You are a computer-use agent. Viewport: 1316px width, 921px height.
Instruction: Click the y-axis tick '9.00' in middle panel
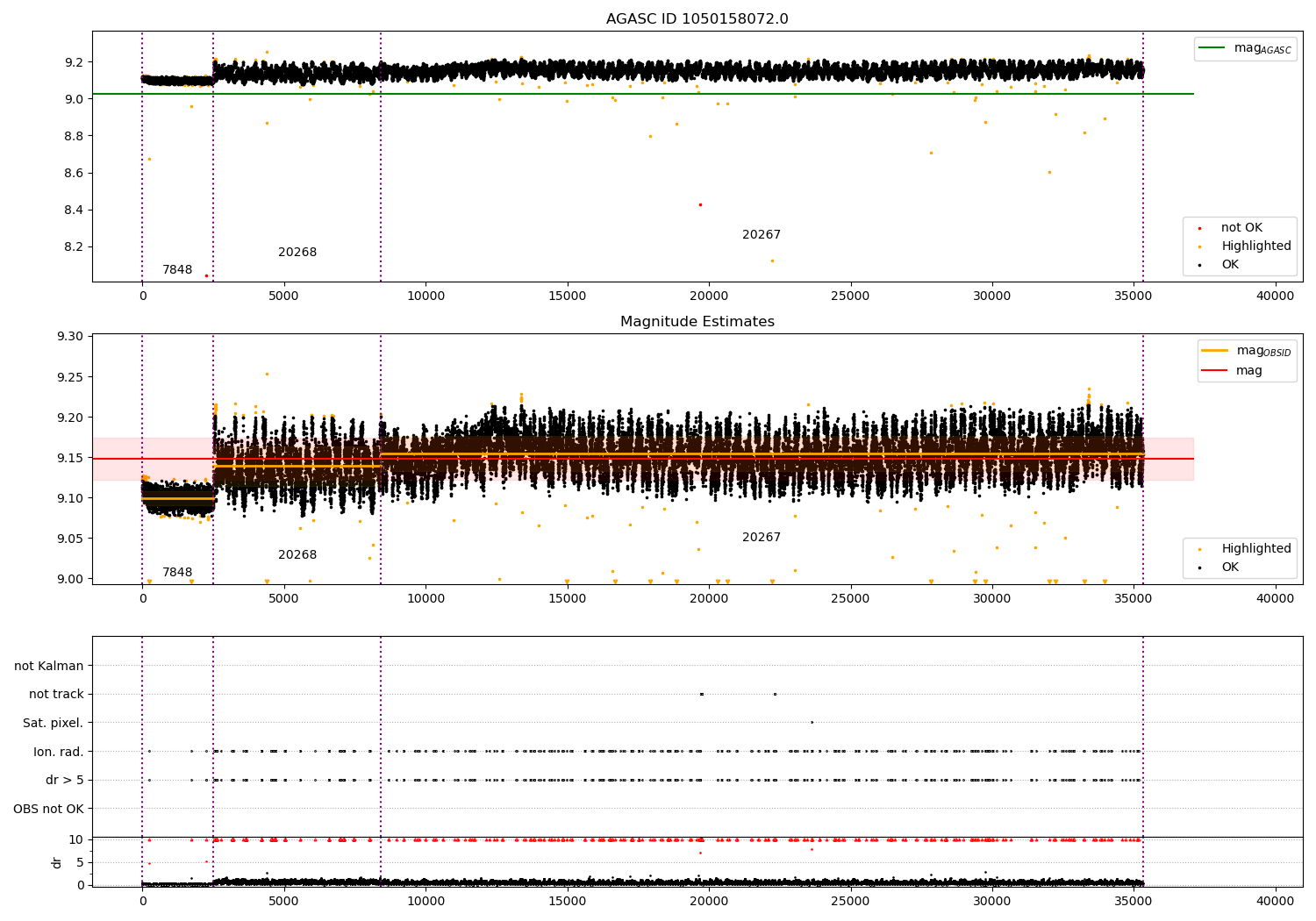tap(70, 579)
